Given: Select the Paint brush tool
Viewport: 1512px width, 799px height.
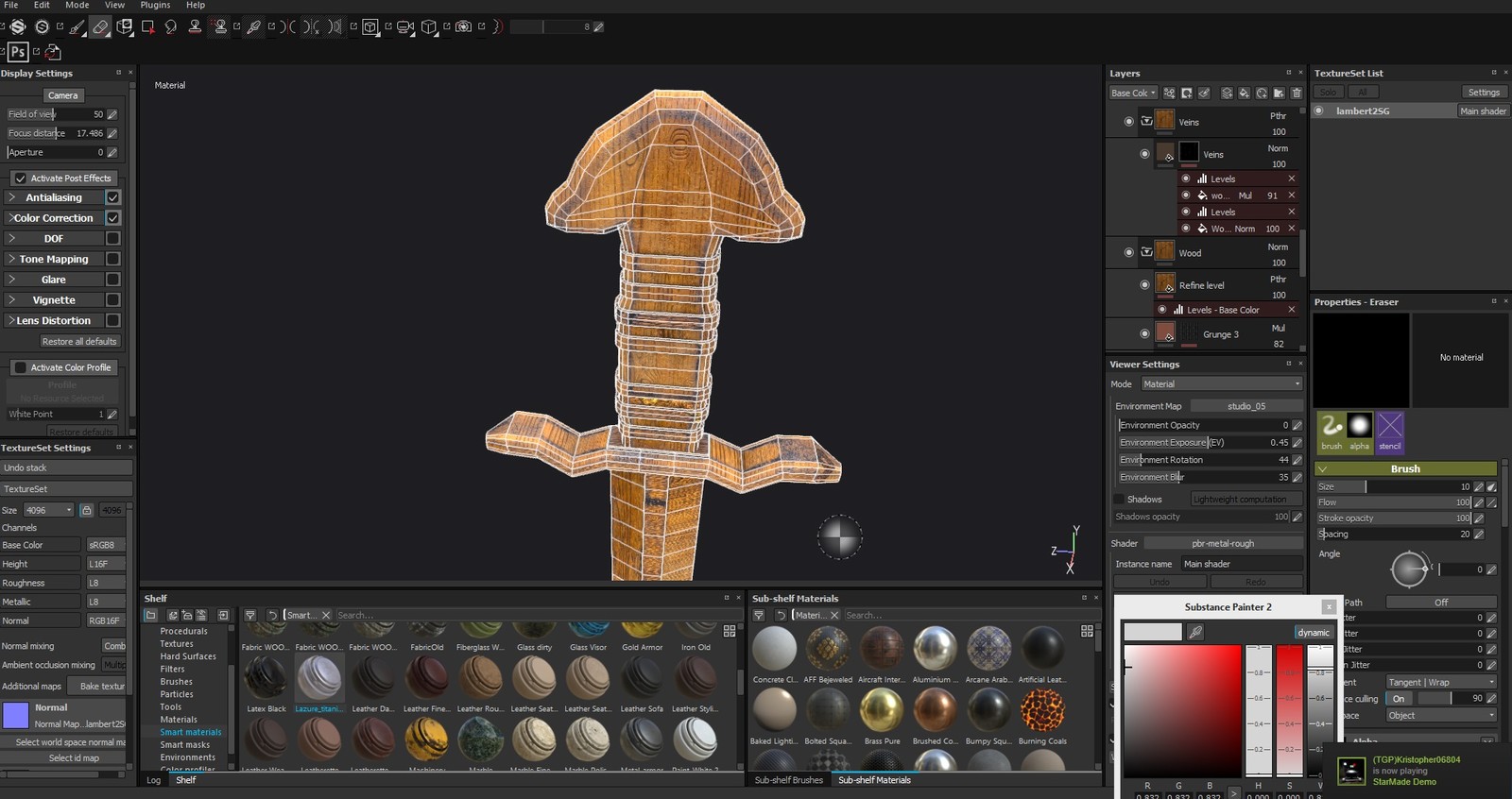Looking at the screenshot, I should point(77,26).
